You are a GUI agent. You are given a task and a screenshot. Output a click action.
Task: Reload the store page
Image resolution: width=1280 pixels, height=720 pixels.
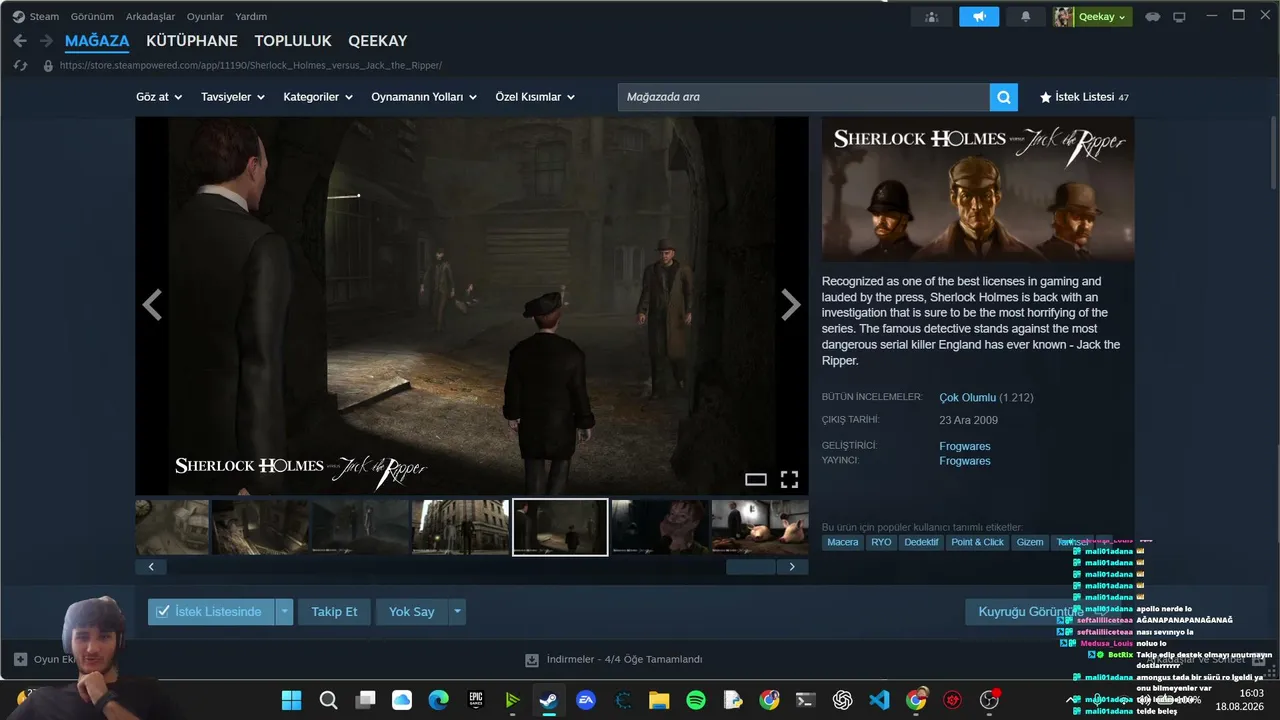20,66
